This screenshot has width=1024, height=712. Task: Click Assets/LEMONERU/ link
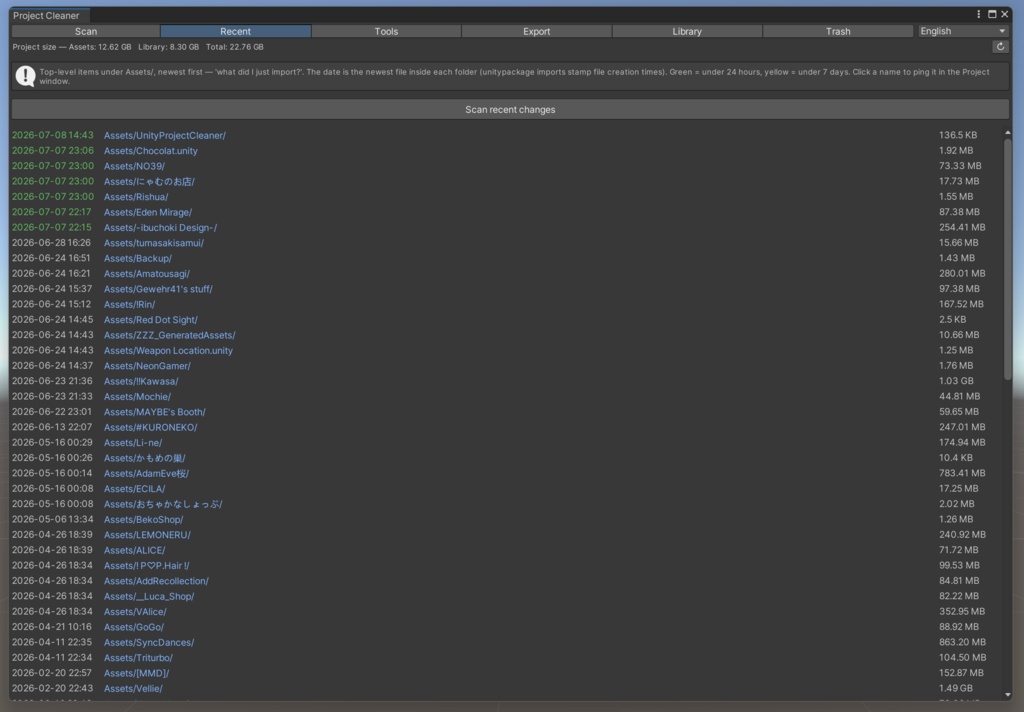(147, 535)
